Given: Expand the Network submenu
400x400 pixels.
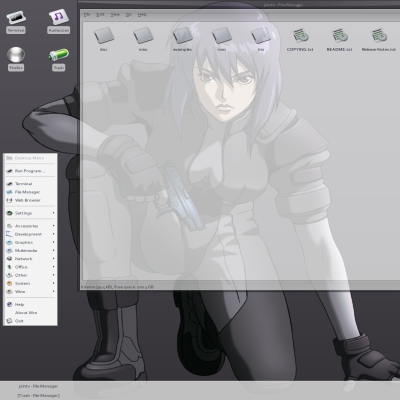Looking at the screenshot, I should pyautogui.click(x=30, y=259).
